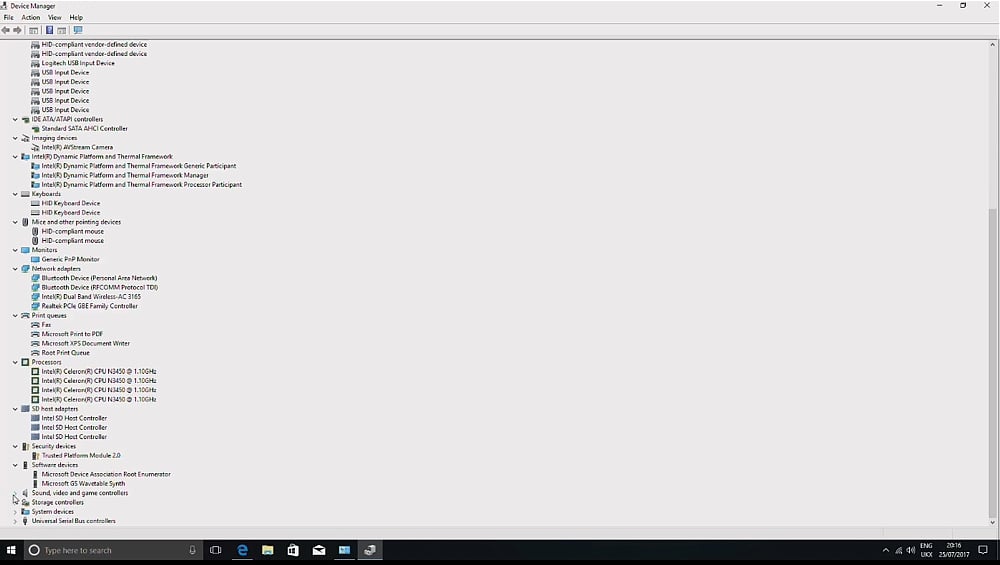Image resolution: width=1000 pixels, height=565 pixels.
Task: Collapse the Security devices node
Action: coord(15,446)
